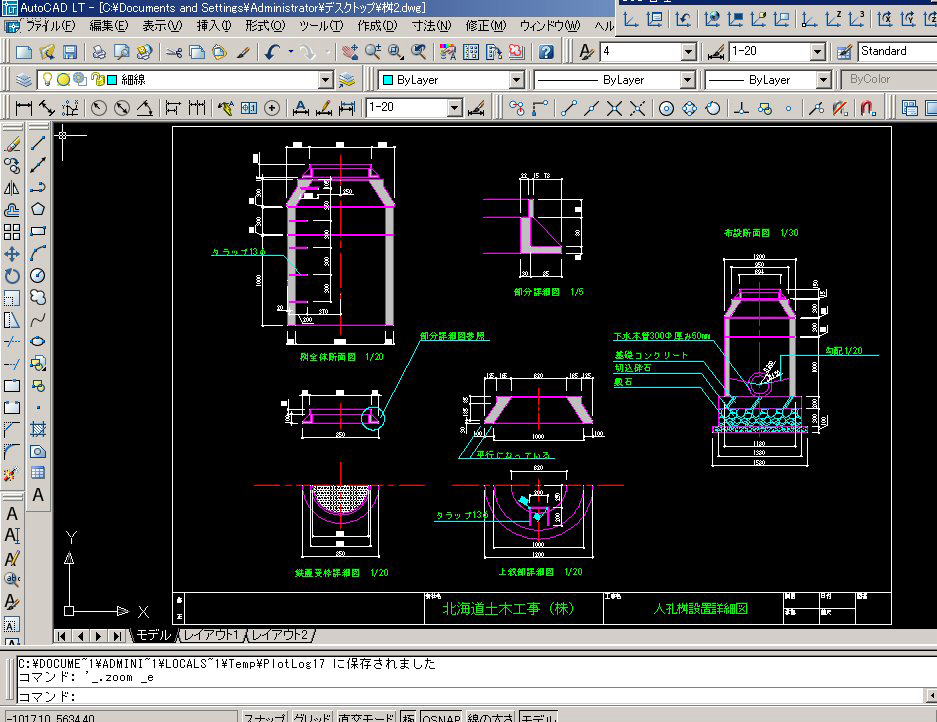Toggle the layer lock icon for 細線
This screenshot has width=937, height=722.
tap(99, 79)
